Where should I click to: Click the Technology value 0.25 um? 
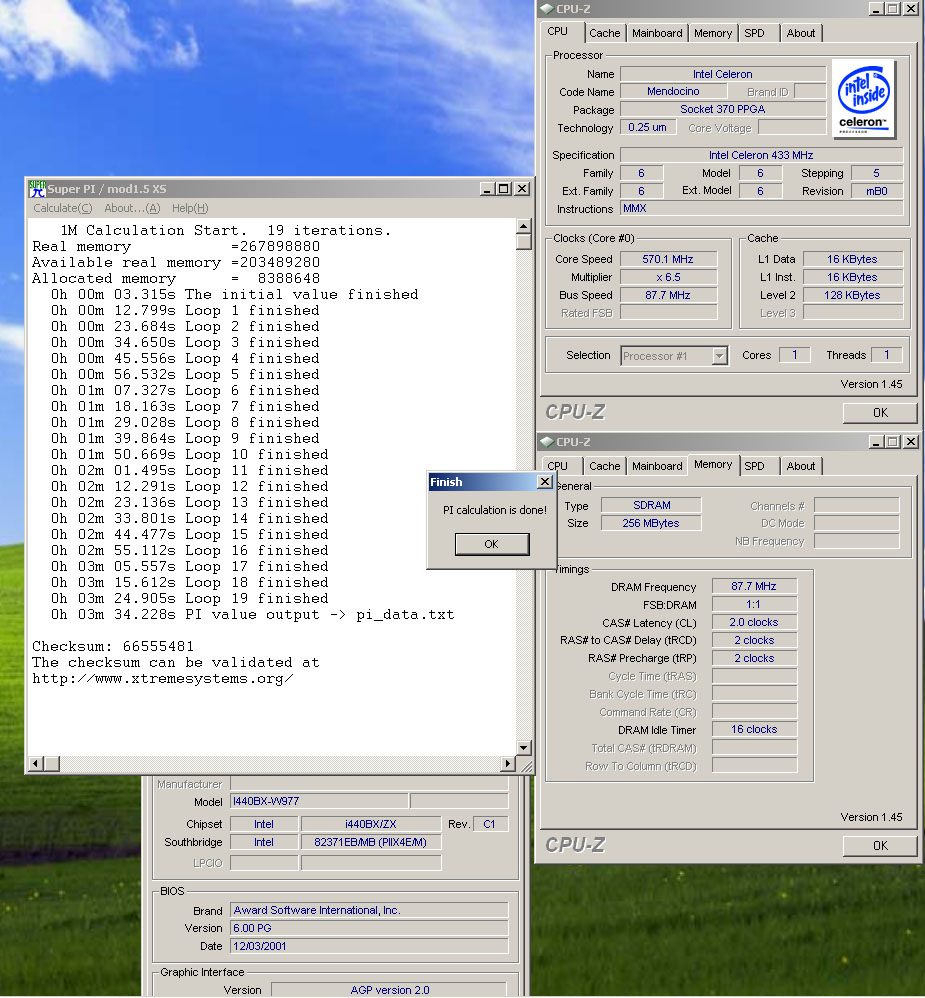click(x=647, y=127)
